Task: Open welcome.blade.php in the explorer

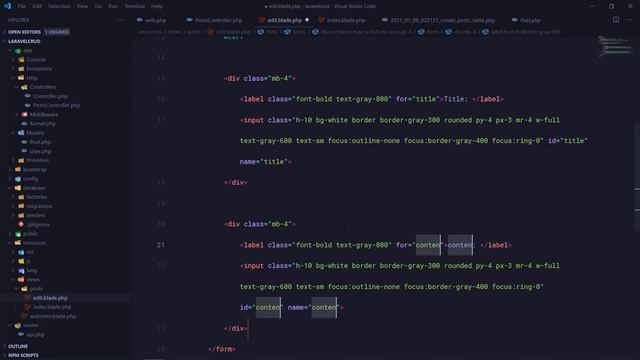Action: (x=53, y=316)
